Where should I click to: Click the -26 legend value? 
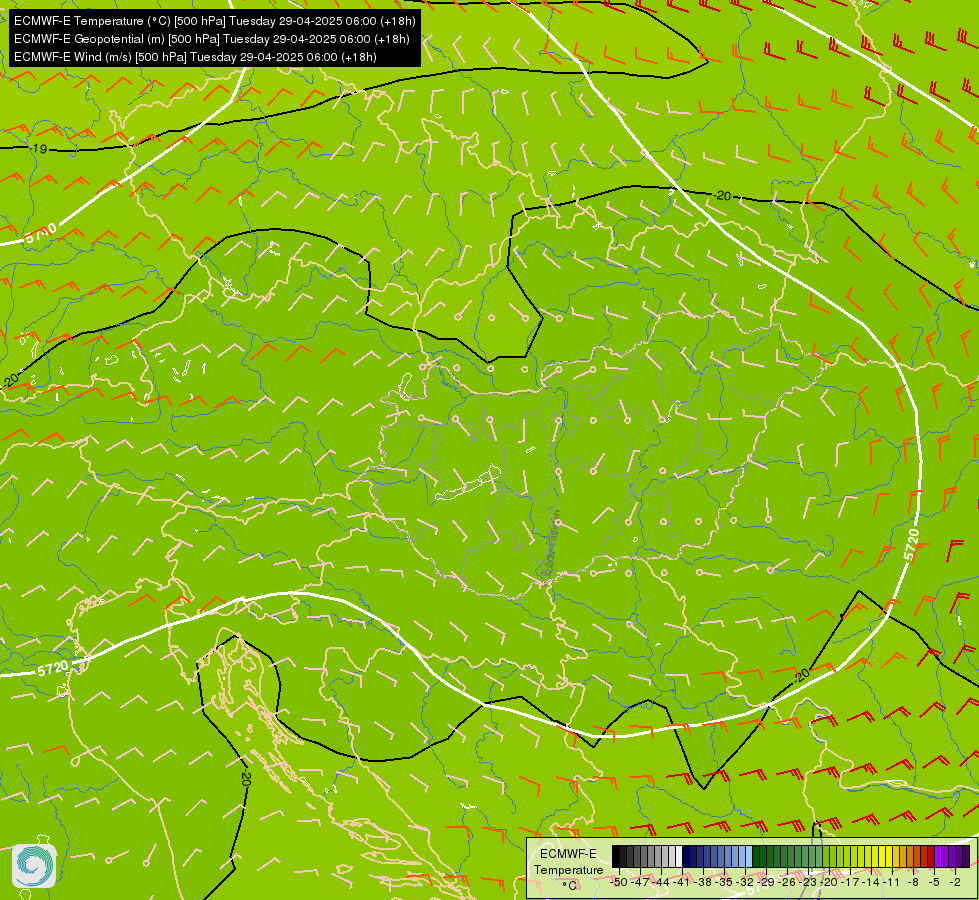tap(787, 882)
